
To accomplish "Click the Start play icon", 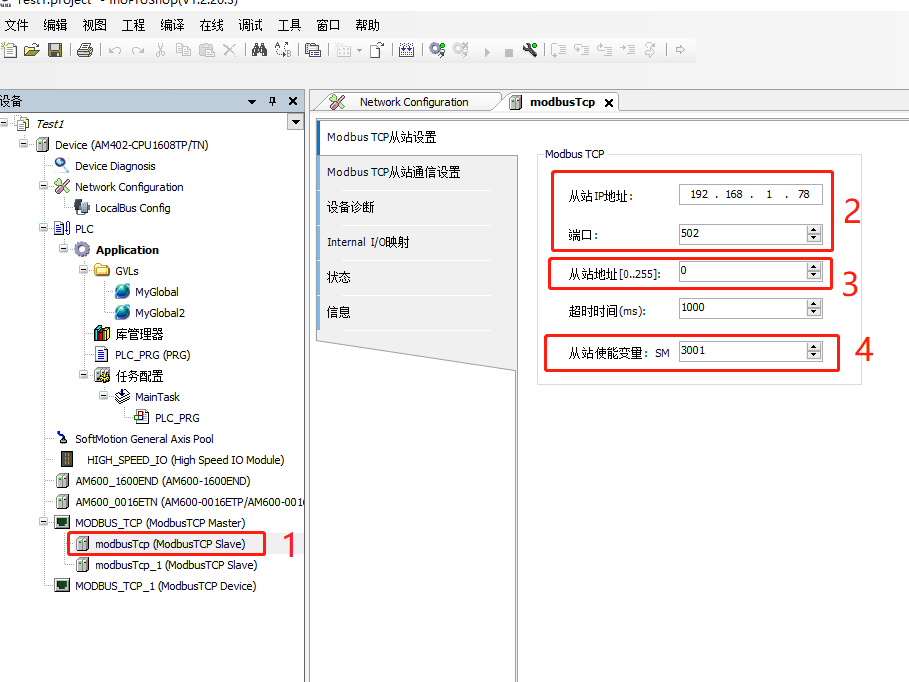I will click(x=487, y=52).
